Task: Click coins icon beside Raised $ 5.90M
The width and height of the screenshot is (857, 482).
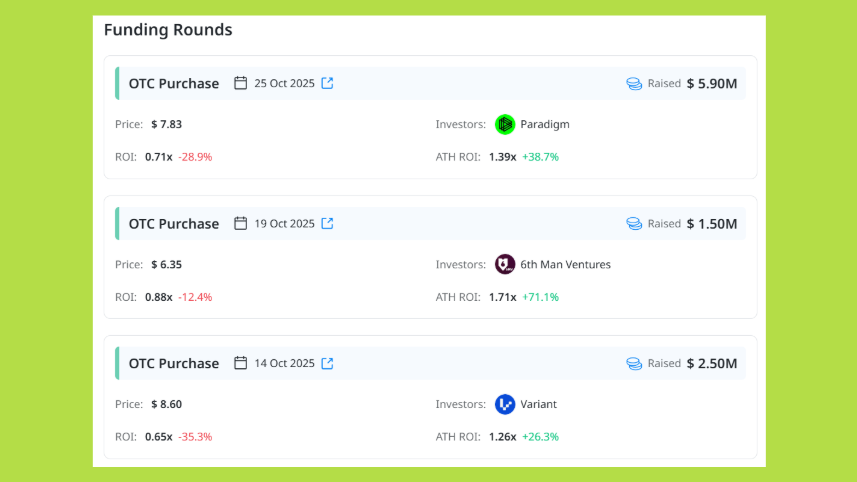Action: [x=634, y=84]
